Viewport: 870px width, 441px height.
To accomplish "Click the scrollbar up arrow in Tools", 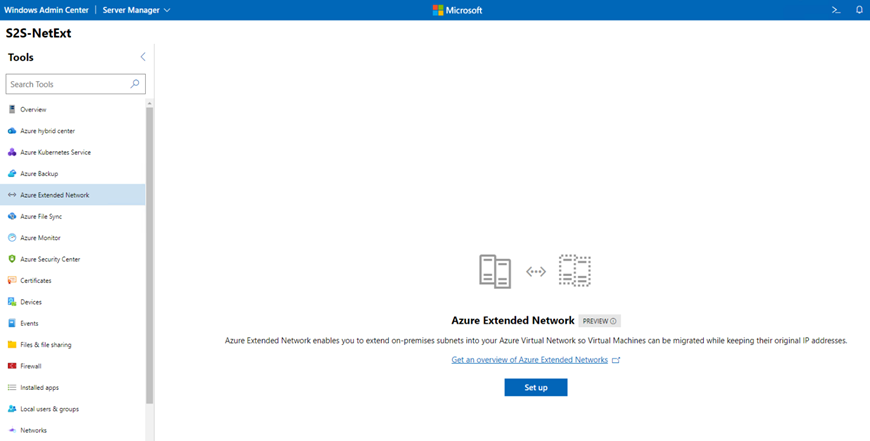I will pos(149,103).
